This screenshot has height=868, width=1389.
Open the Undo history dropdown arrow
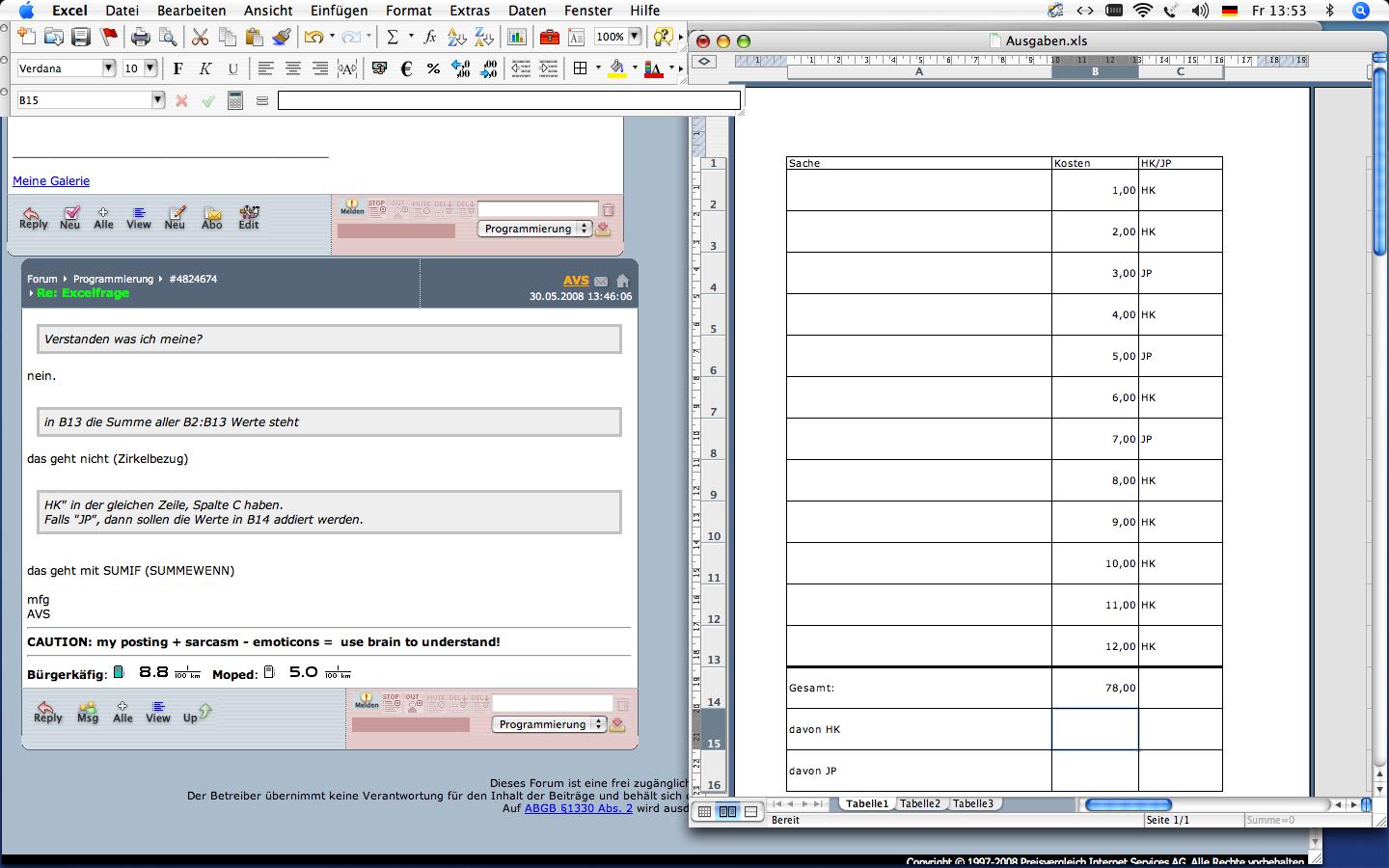(x=332, y=37)
